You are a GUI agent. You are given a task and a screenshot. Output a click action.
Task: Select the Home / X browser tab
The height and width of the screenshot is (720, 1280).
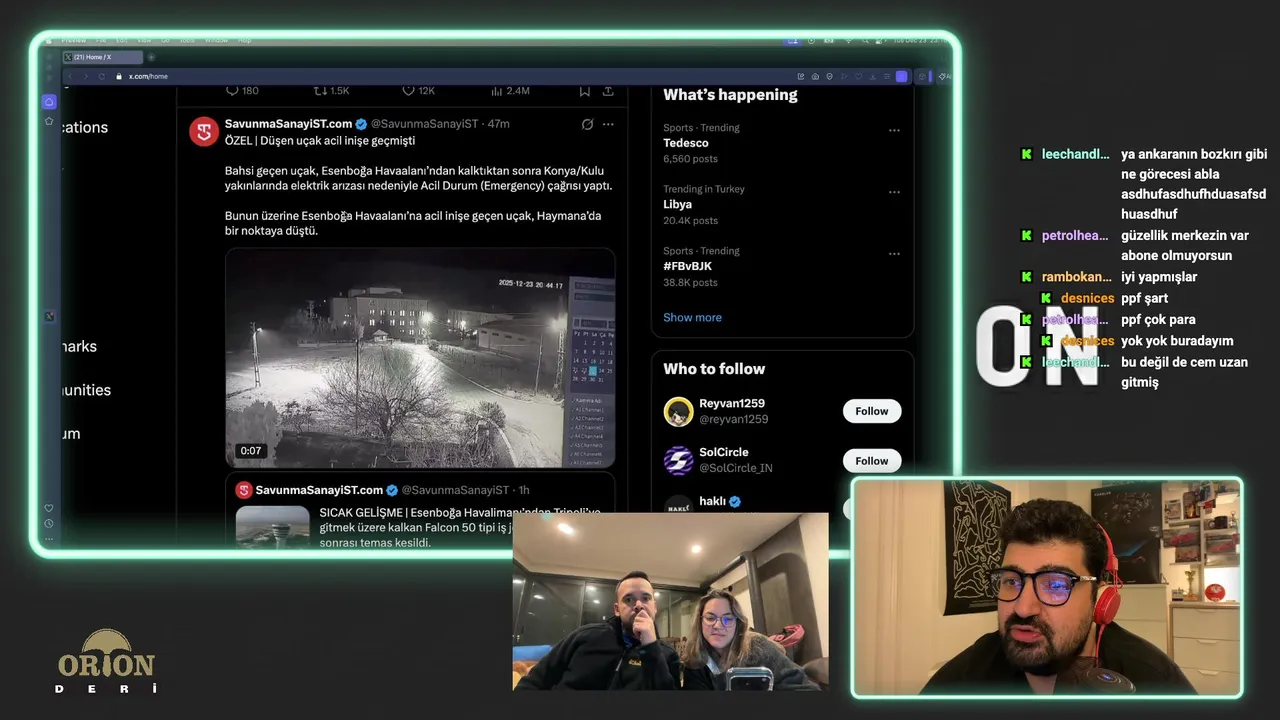[103, 57]
